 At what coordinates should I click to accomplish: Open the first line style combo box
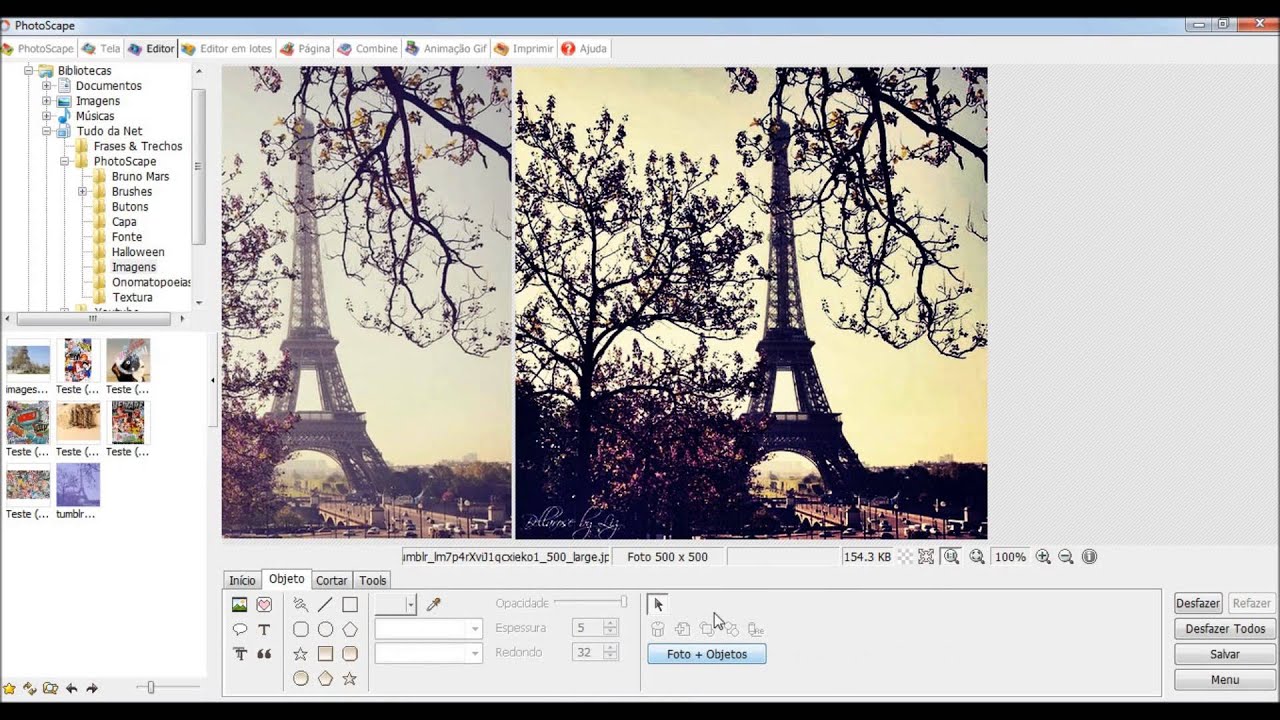click(428, 629)
